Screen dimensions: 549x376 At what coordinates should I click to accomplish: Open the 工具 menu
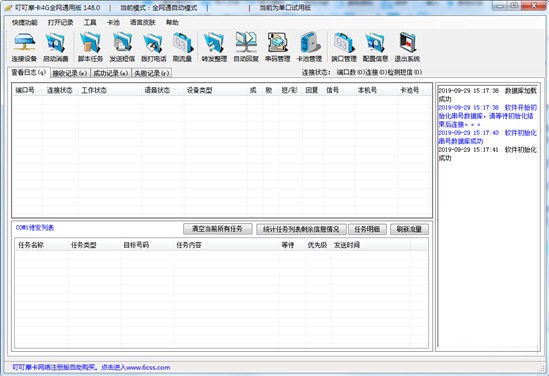pos(90,22)
